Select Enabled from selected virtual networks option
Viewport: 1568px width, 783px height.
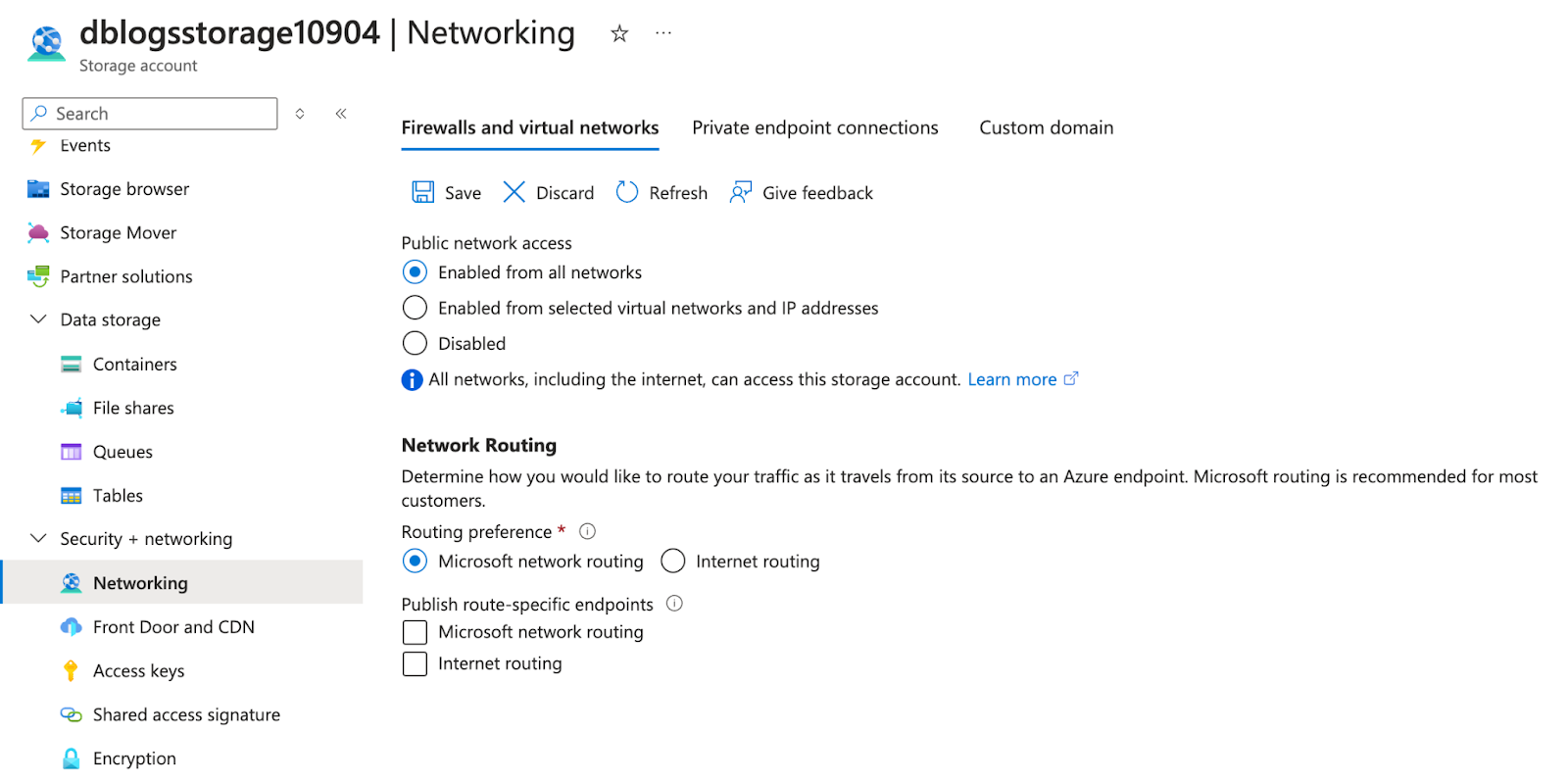[416, 308]
